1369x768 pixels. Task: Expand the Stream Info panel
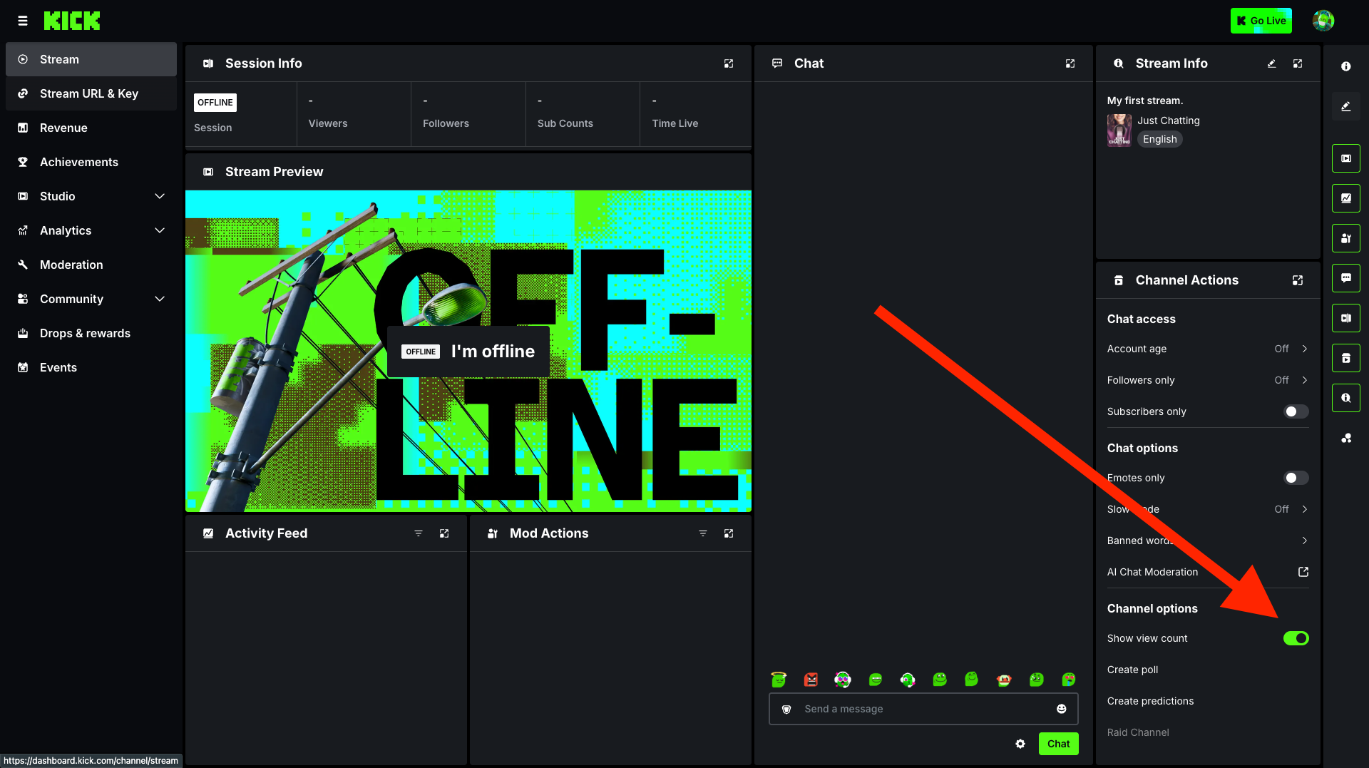pyautogui.click(x=1297, y=63)
